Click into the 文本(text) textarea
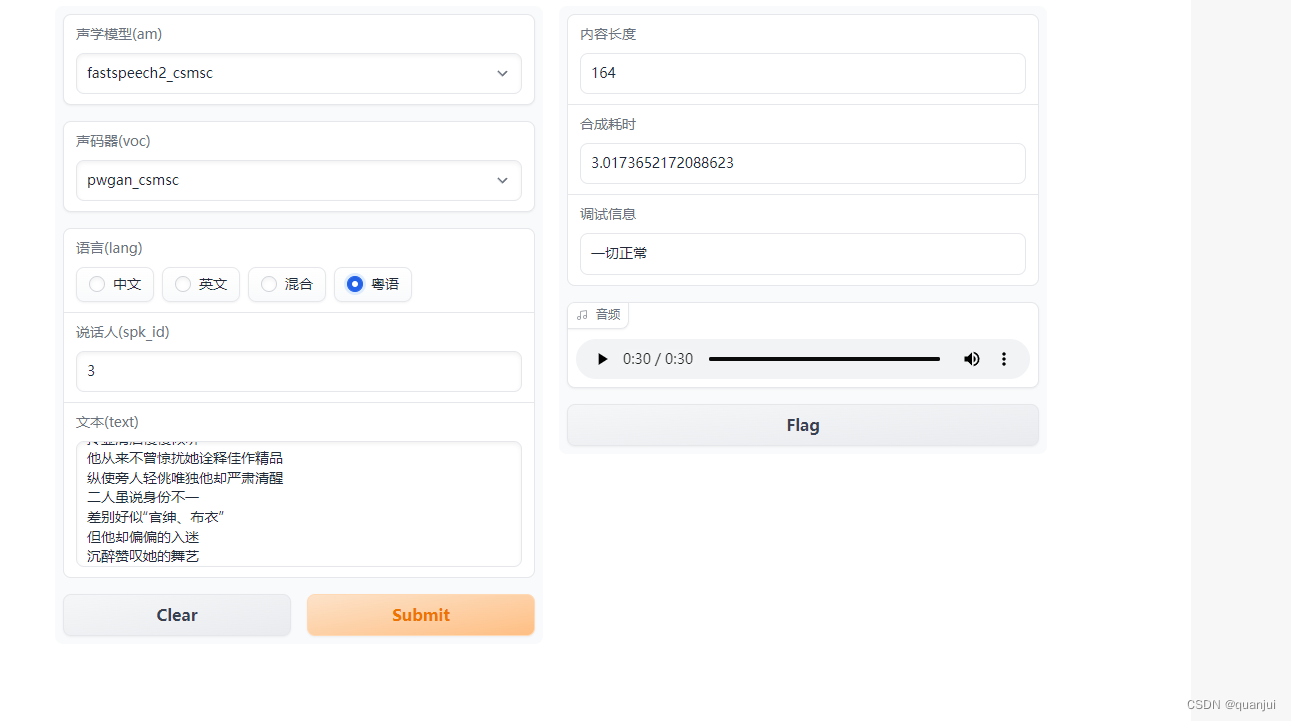Image resolution: width=1291 pixels, height=721 pixels. [299, 504]
